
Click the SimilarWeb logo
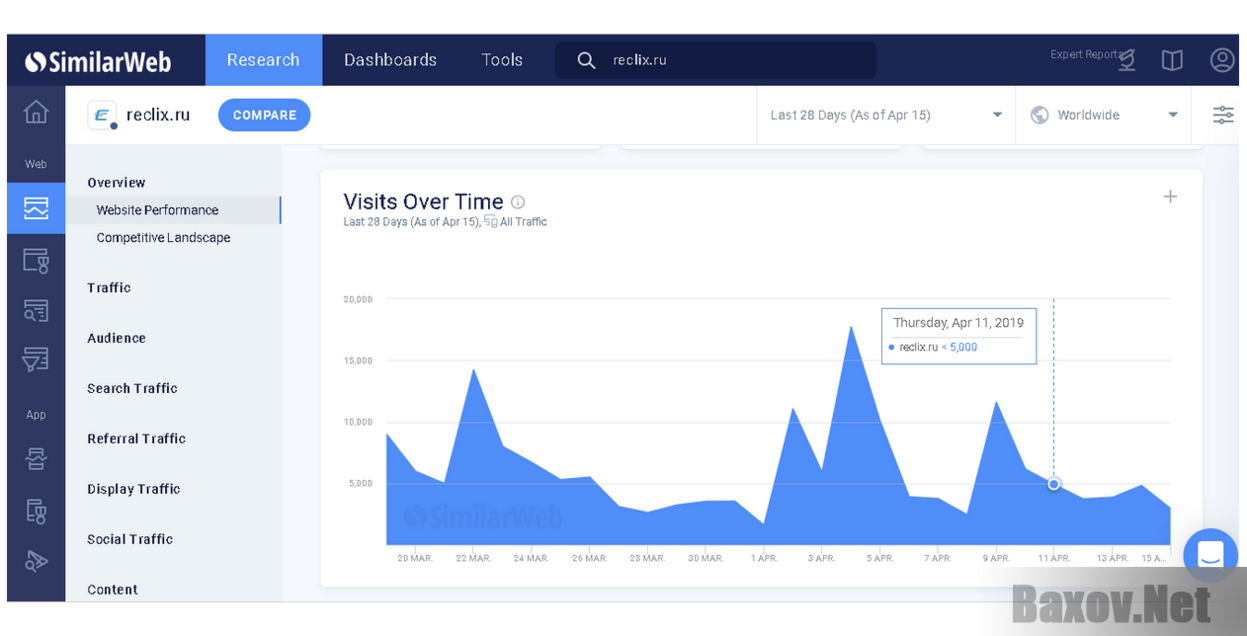(98, 62)
